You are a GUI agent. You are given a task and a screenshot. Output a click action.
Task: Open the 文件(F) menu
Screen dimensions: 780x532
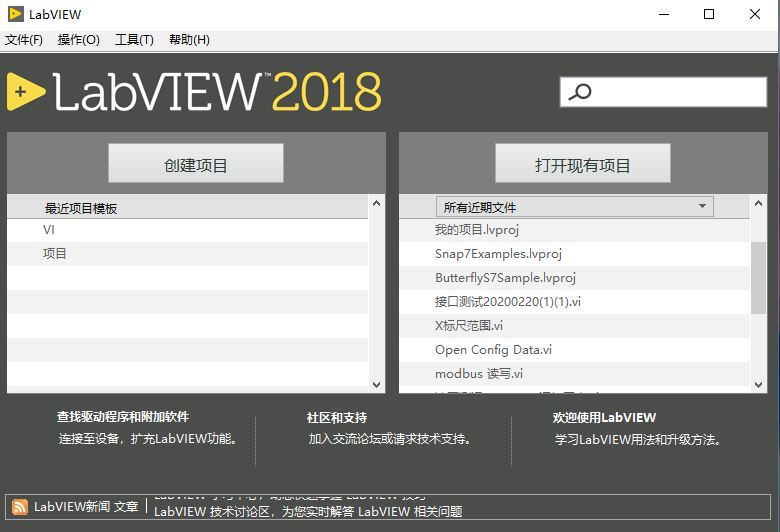coord(24,40)
